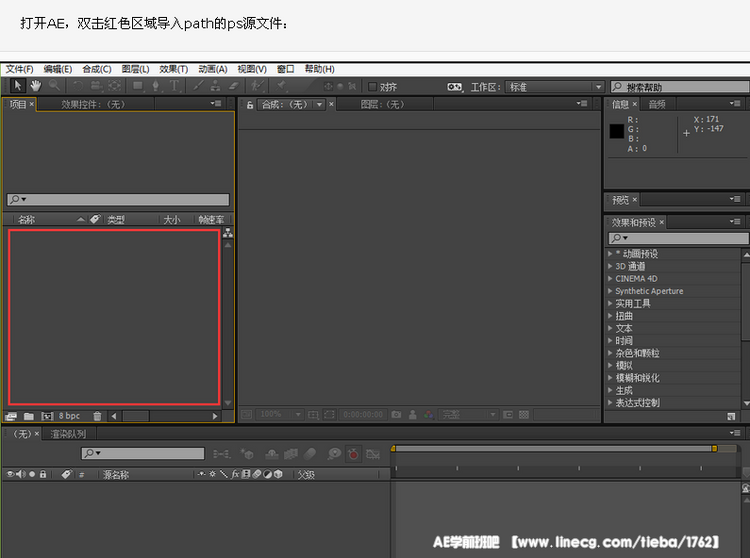Viewport: 750px width, 558px height.
Task: Select the Roto Brush tool
Action: click(x=257, y=86)
